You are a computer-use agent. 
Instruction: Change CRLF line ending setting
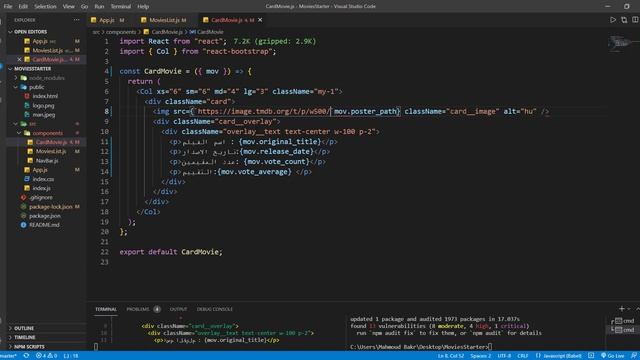pos(522,356)
